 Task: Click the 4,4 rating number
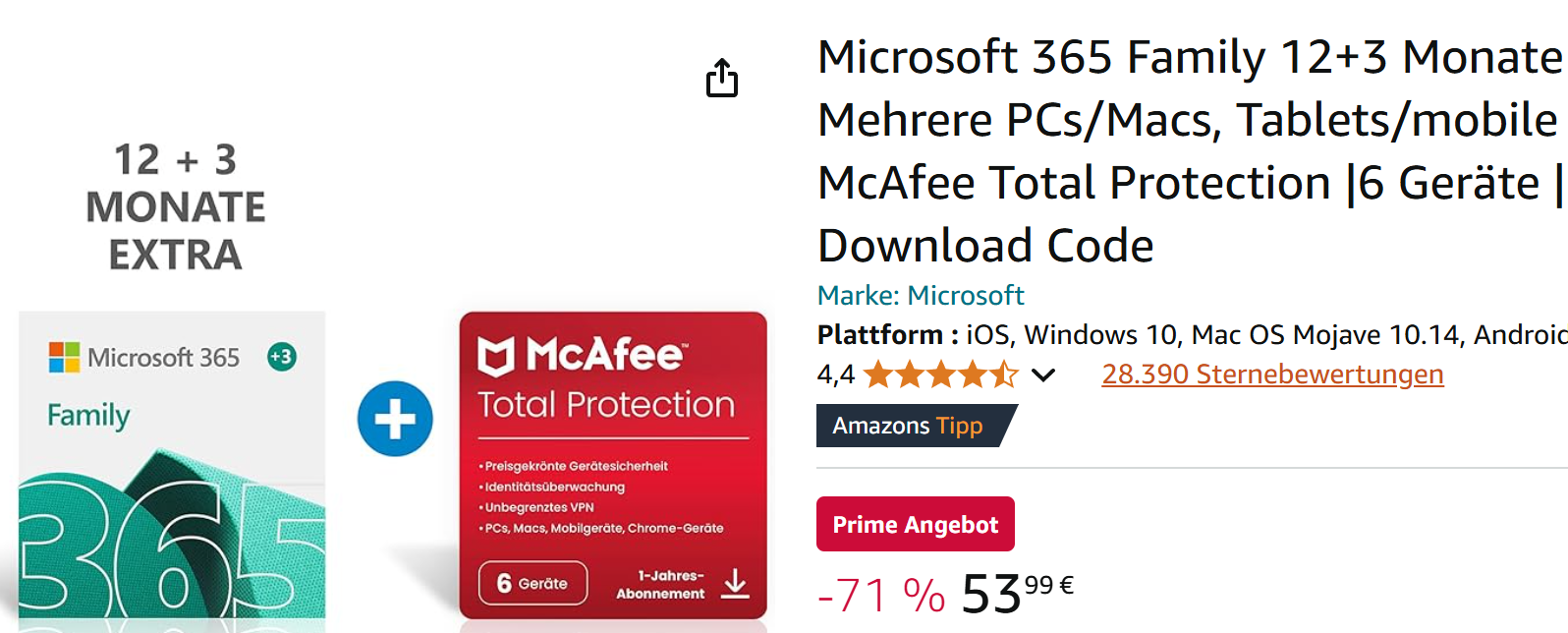(835, 374)
